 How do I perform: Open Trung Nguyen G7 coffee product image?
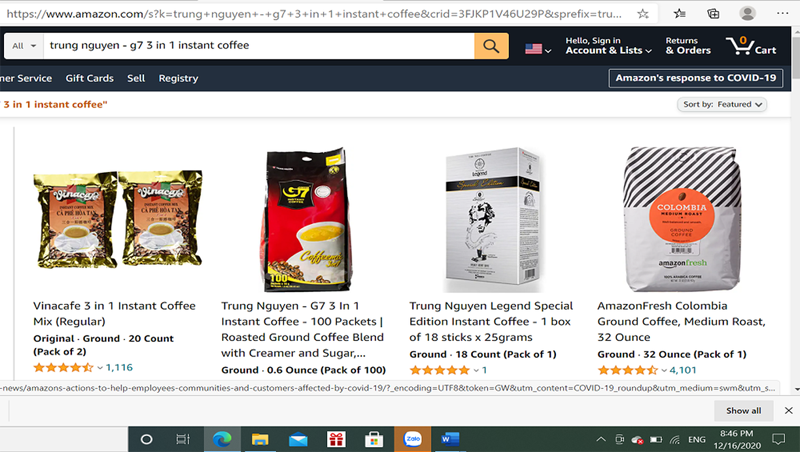tap(306, 219)
